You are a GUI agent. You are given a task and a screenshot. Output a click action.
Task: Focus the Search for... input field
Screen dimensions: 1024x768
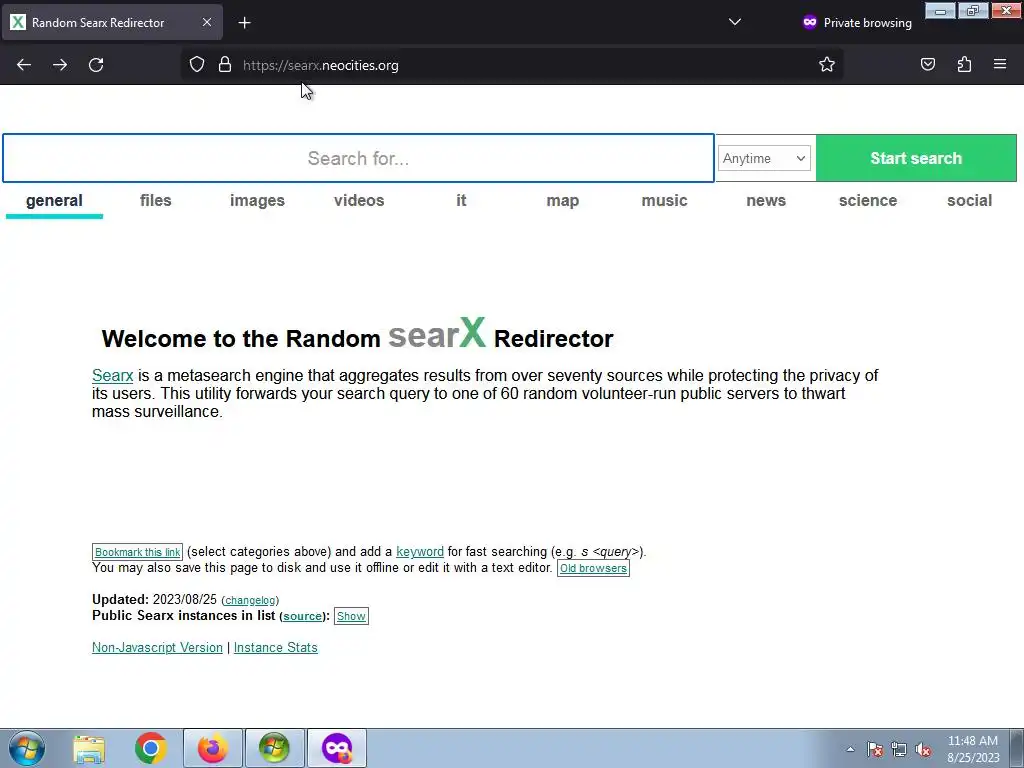pyautogui.click(x=358, y=158)
